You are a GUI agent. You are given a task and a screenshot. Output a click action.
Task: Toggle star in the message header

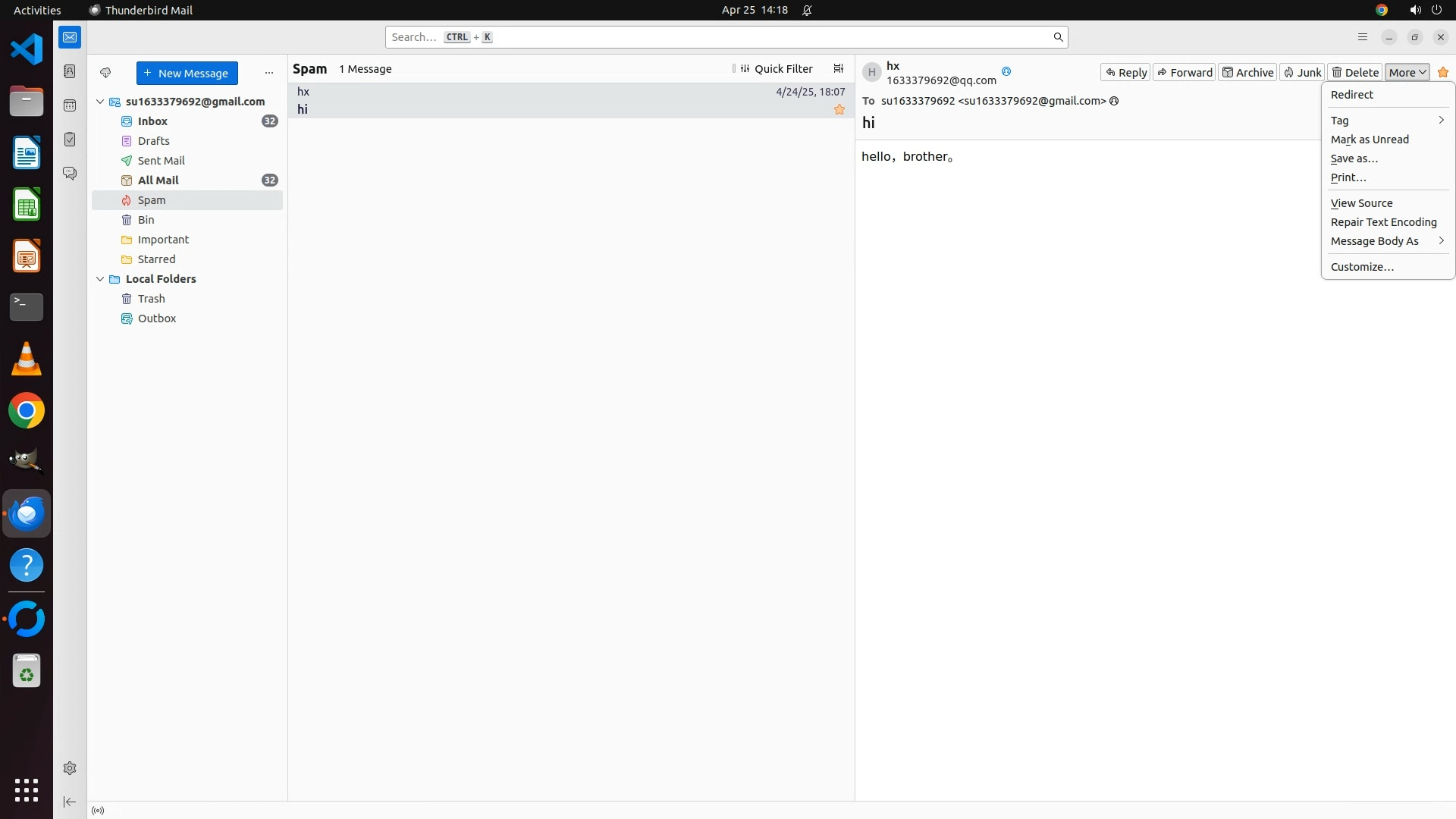pos(1442,73)
